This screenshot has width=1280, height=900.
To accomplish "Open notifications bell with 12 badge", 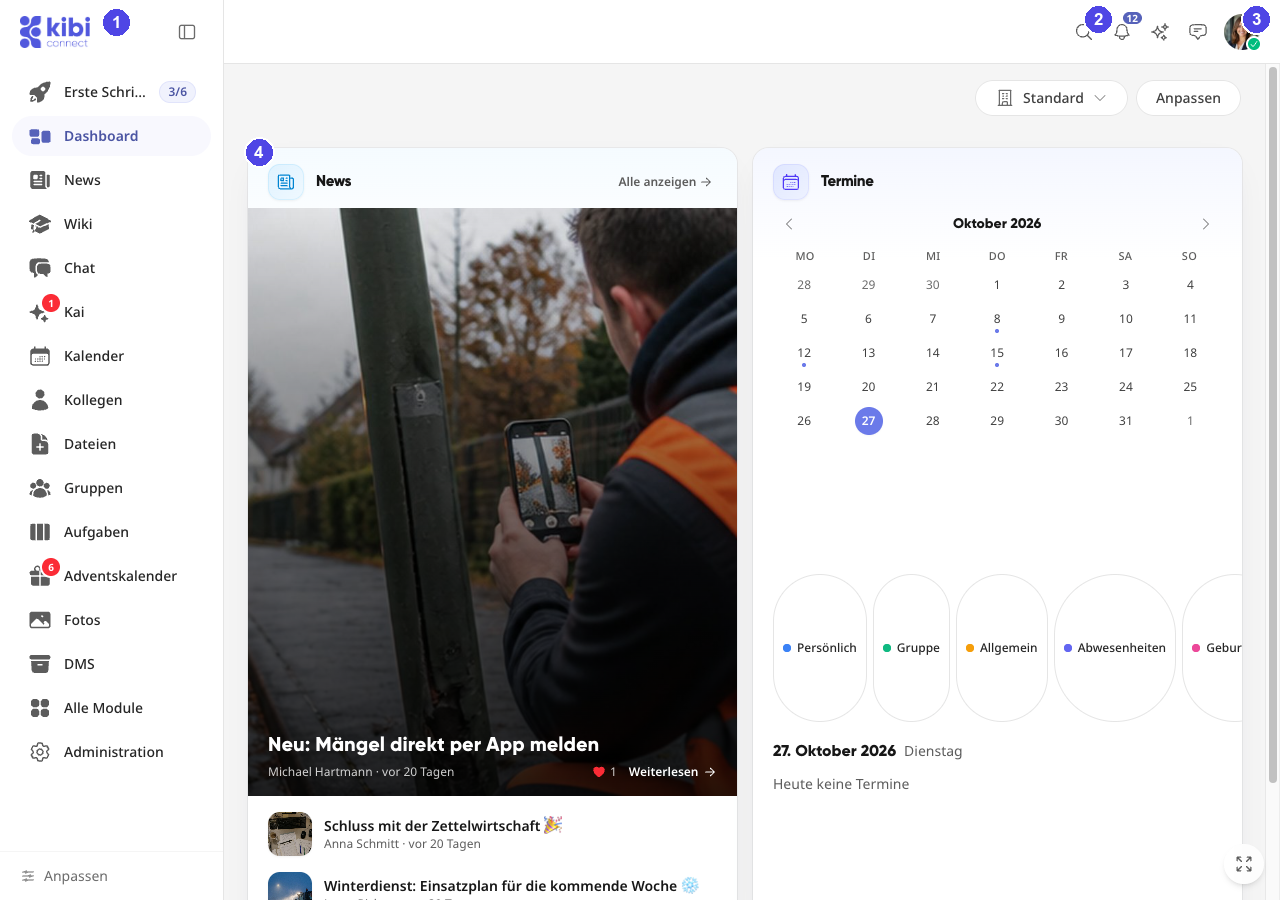I will coord(1122,32).
